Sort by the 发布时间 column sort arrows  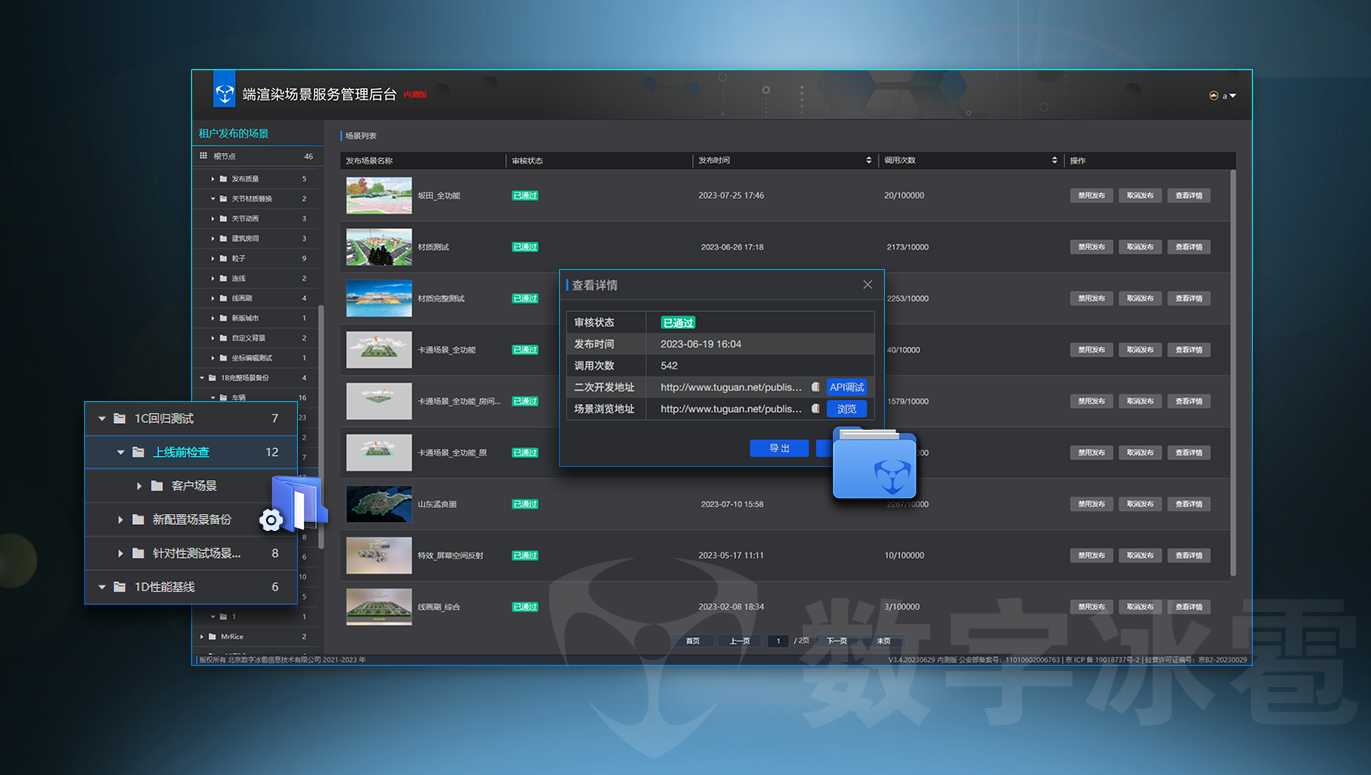[868, 160]
